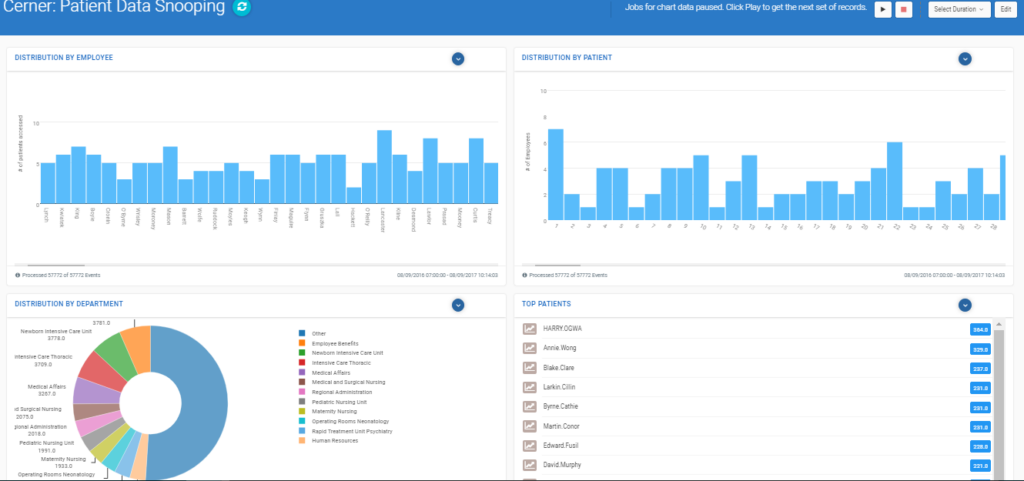Image resolution: width=1024 pixels, height=481 pixels.
Task: Expand the Distribution by Patient panel menu
Action: coord(965,58)
